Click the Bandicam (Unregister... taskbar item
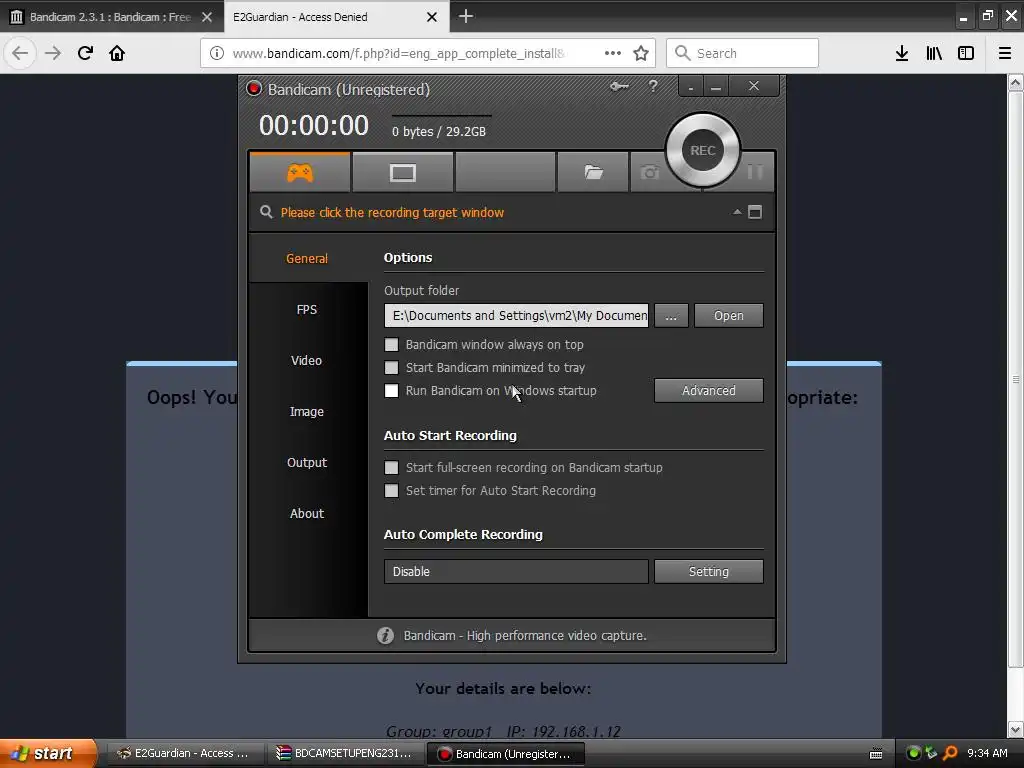The width and height of the screenshot is (1024, 768). click(505, 754)
